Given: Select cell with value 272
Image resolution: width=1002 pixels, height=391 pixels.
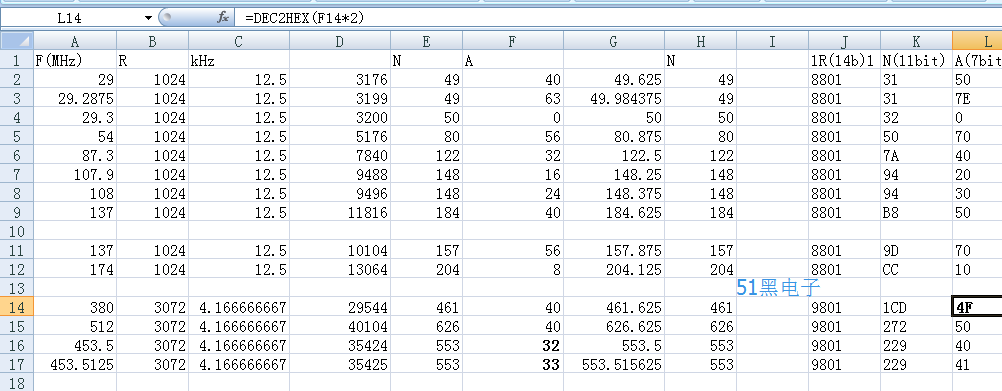Looking at the screenshot, I should pos(916,326).
